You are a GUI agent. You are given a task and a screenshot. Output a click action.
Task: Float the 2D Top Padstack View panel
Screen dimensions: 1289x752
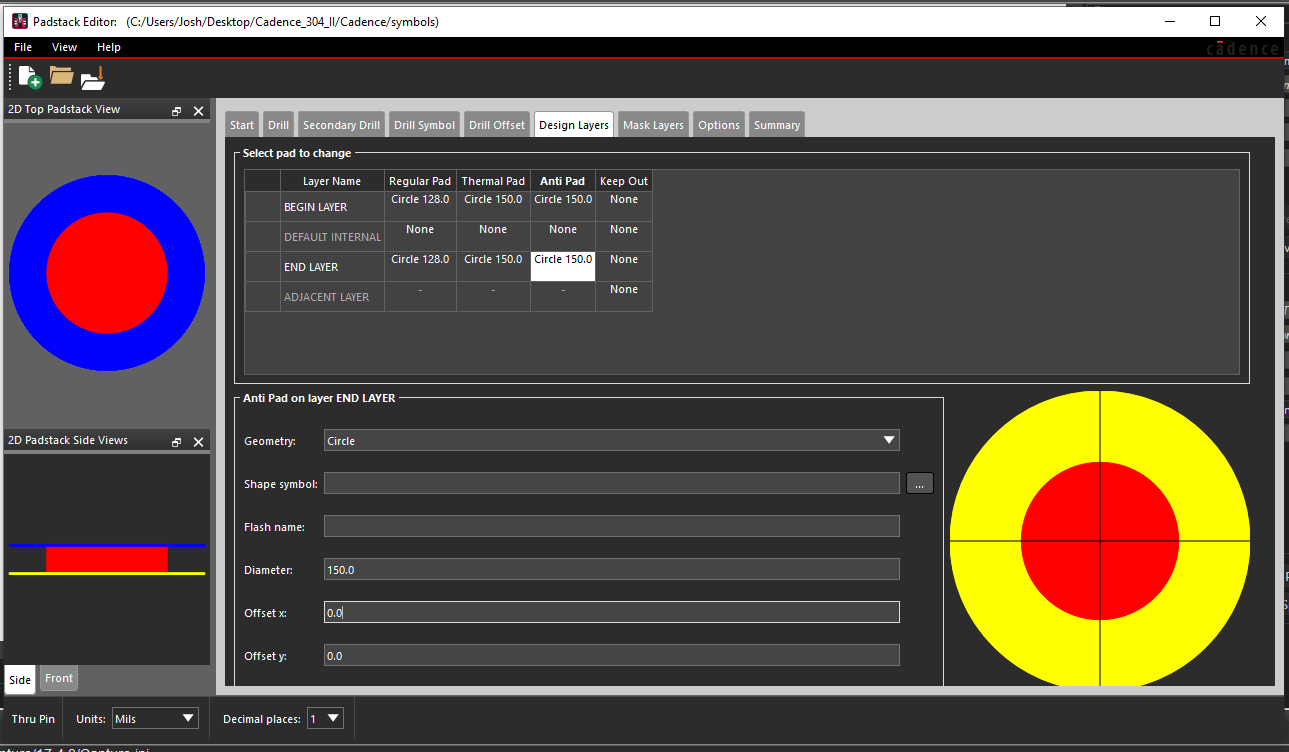tap(177, 111)
